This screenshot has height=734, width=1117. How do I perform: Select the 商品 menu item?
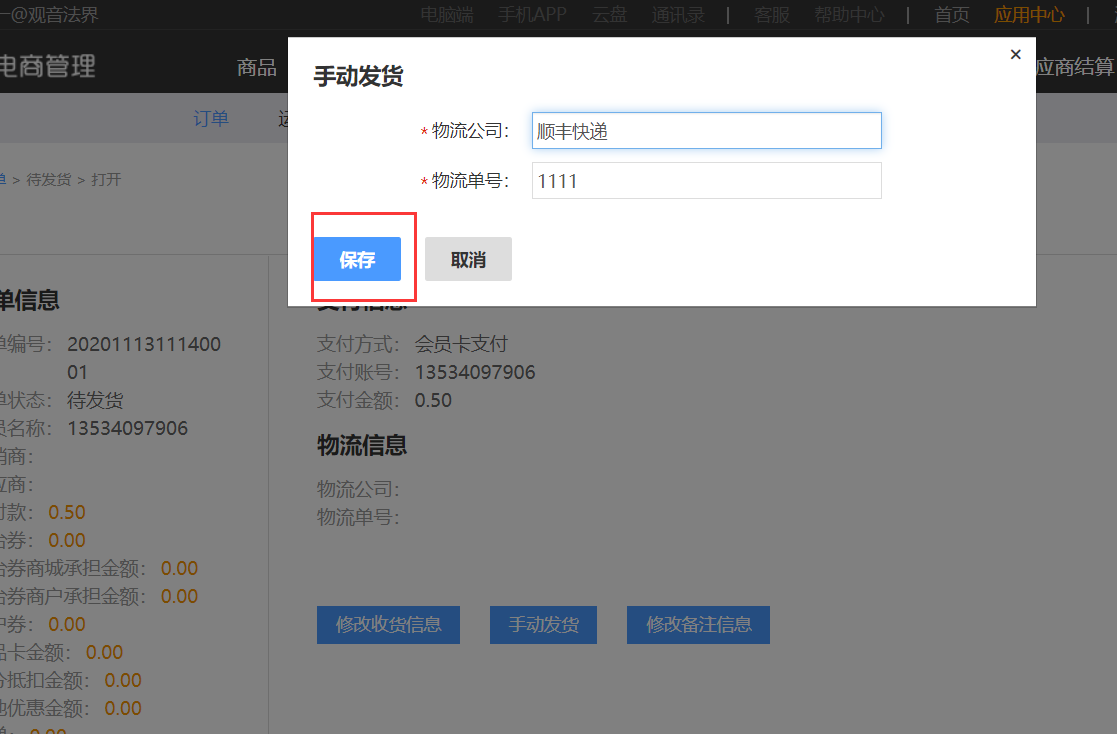pos(256,67)
